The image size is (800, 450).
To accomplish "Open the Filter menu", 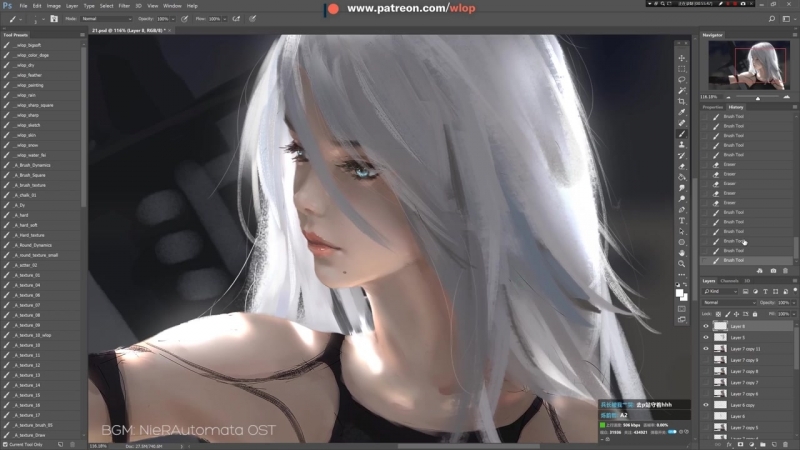I will click(x=124, y=6).
